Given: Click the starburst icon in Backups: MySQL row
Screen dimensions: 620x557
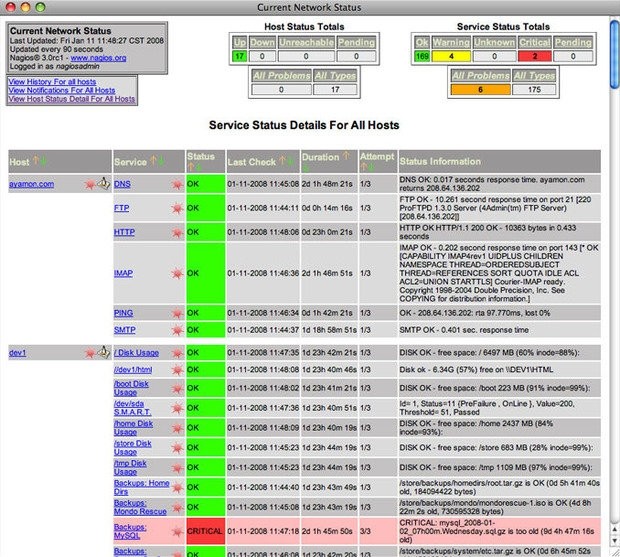Looking at the screenshot, I should (178, 530).
